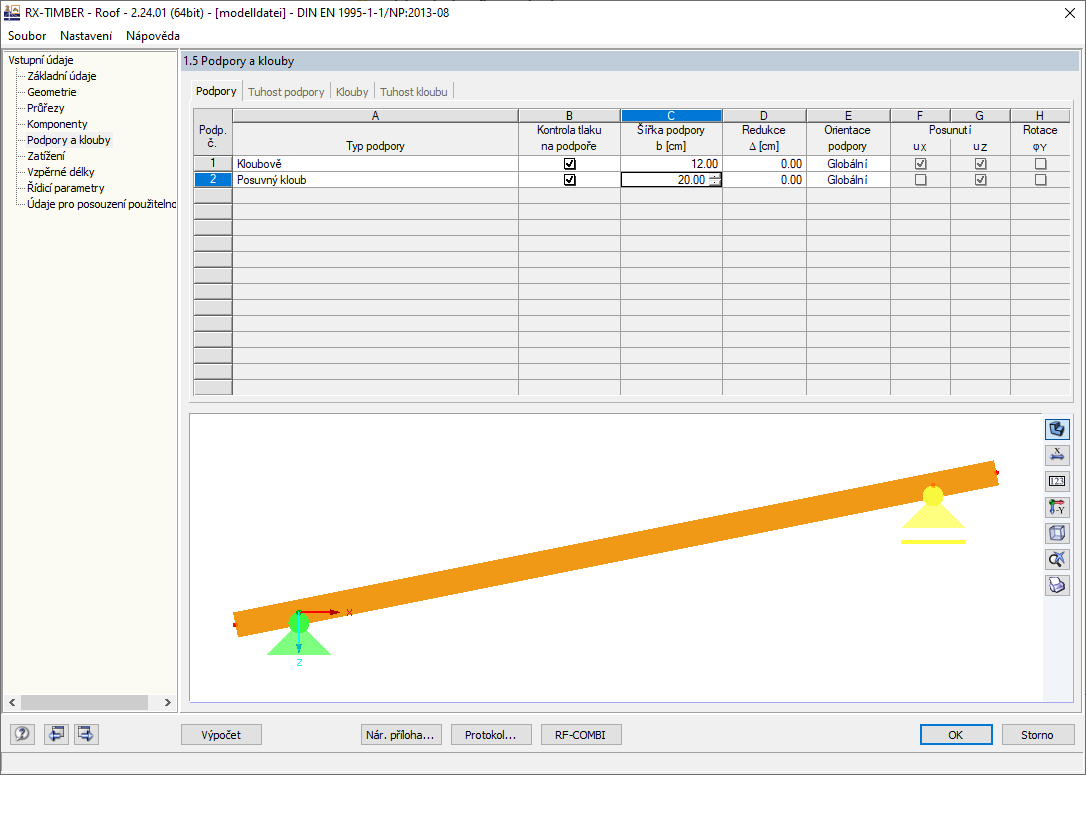Viewport: 1086px width, 815px height.
Task: Click the RX-TIMBER application icon in title bar
Action: coord(12,12)
